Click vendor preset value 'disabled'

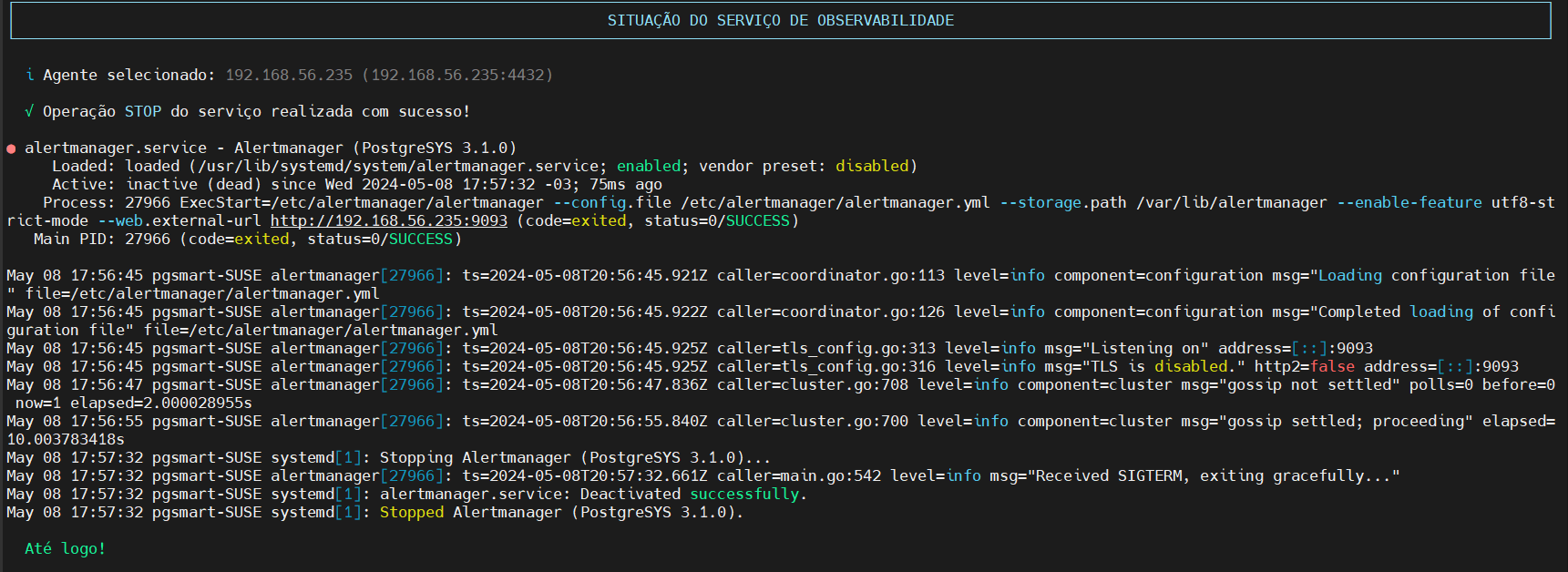pyautogui.click(x=872, y=166)
